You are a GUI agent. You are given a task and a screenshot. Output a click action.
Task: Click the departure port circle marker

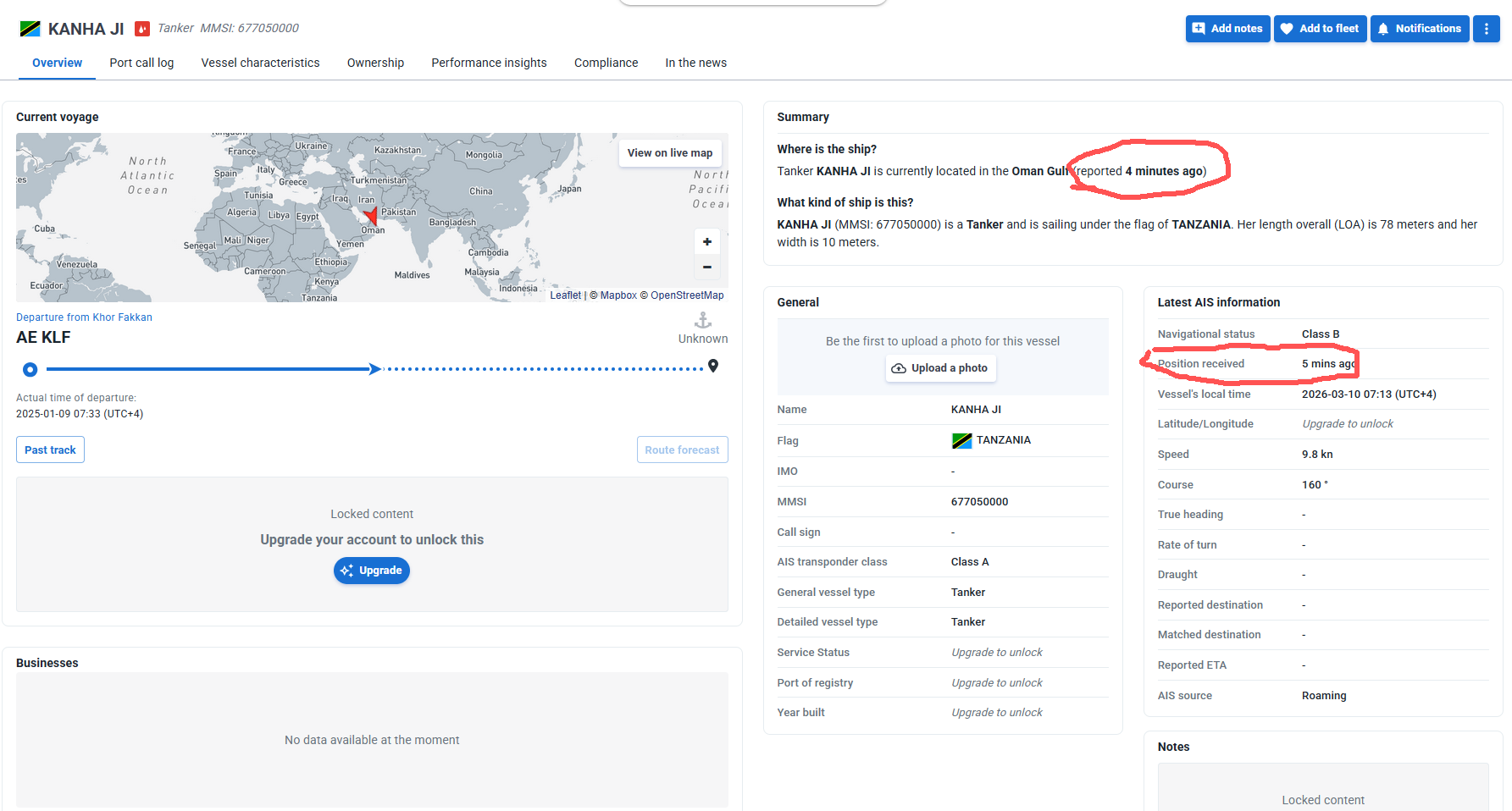pyautogui.click(x=30, y=369)
